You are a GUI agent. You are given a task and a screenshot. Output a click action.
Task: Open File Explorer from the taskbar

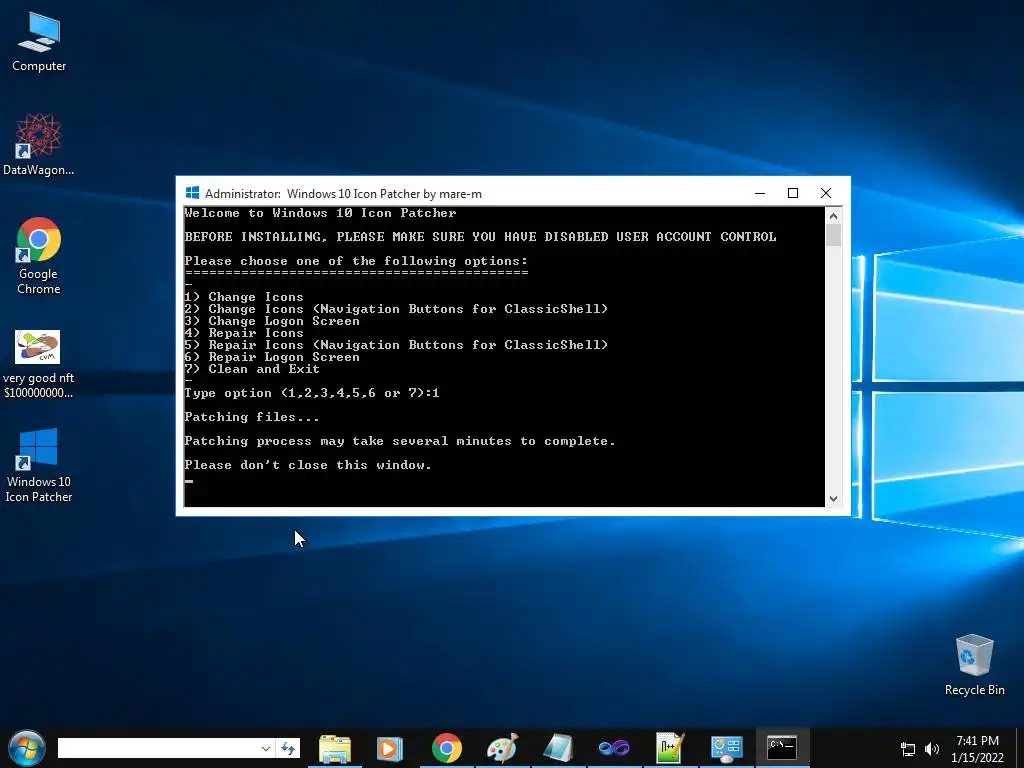point(335,748)
